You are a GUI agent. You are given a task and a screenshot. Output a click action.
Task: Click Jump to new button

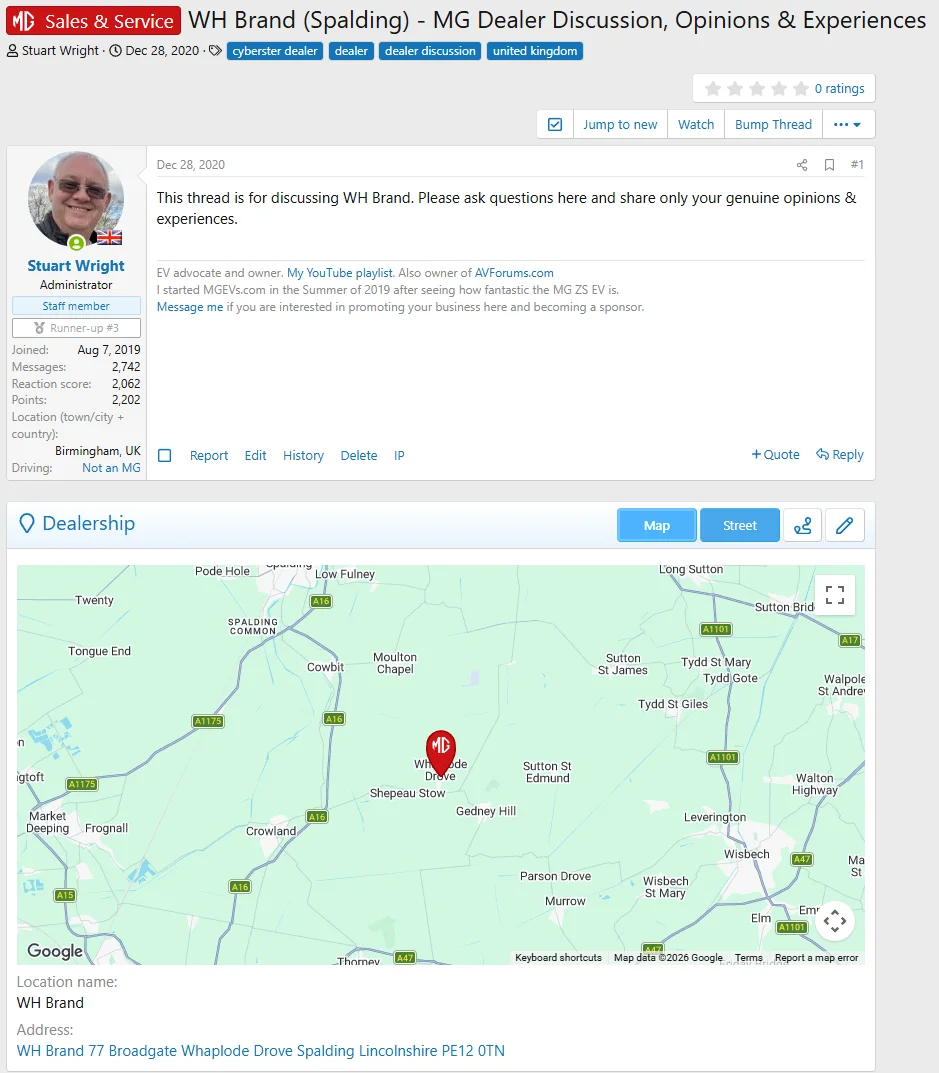[x=620, y=125]
